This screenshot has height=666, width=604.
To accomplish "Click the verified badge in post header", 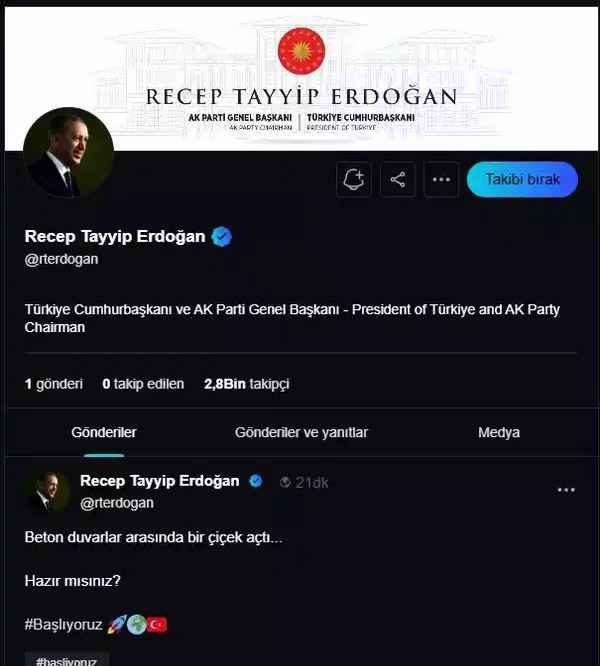I will click(256, 481).
